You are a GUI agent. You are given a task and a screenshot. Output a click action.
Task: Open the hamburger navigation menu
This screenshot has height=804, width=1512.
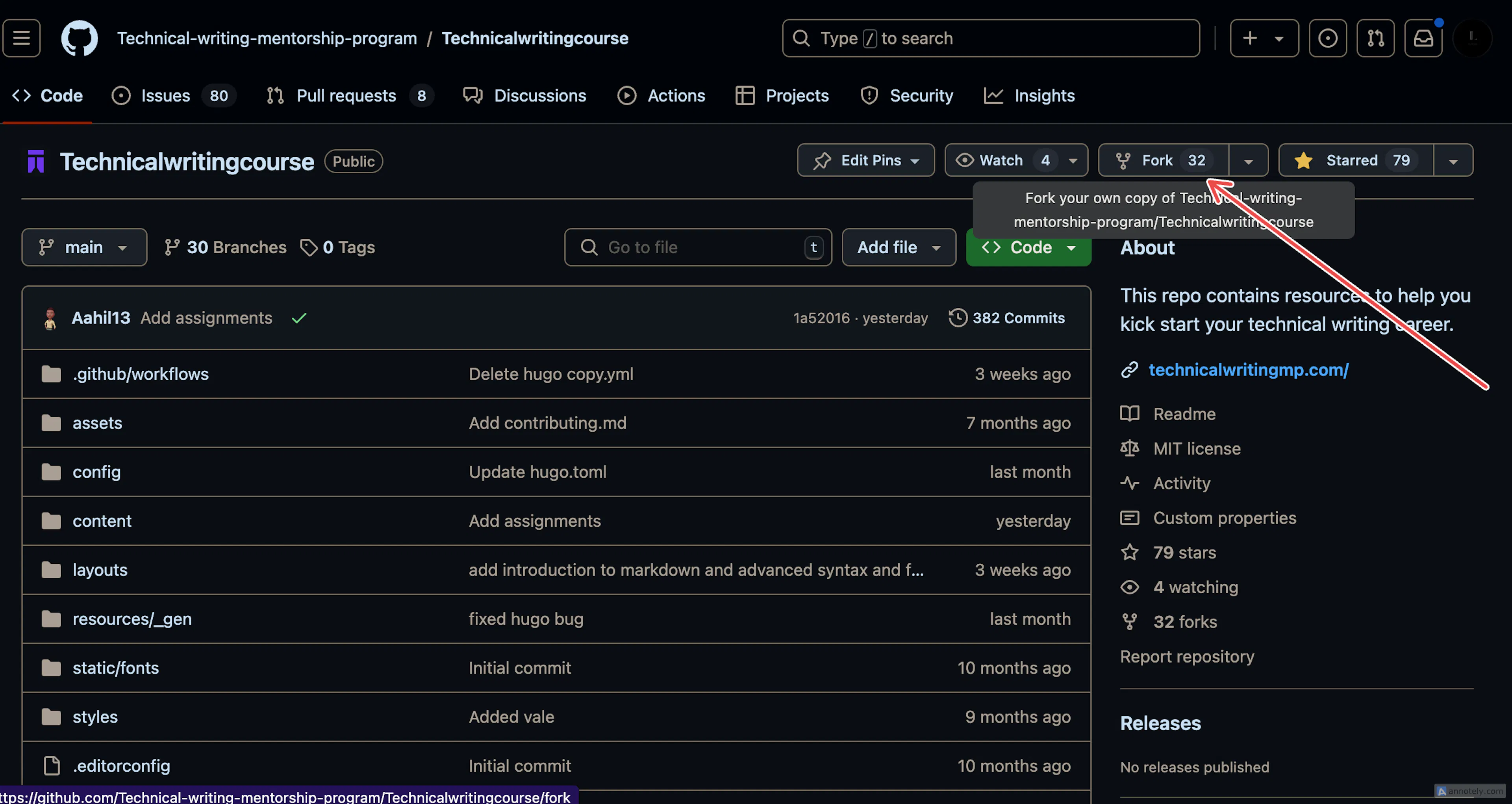22,38
